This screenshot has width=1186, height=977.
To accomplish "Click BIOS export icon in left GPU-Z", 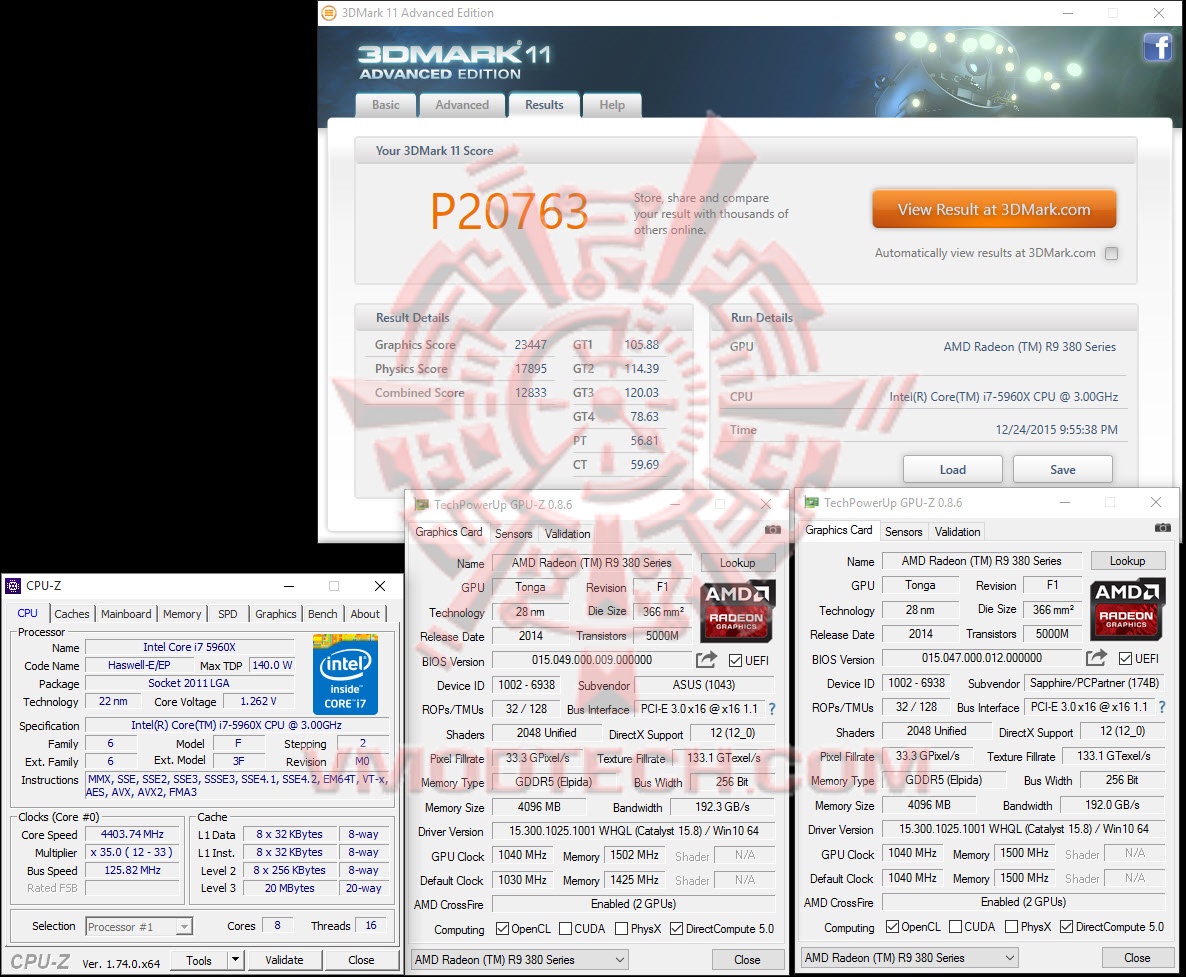I will point(706,660).
